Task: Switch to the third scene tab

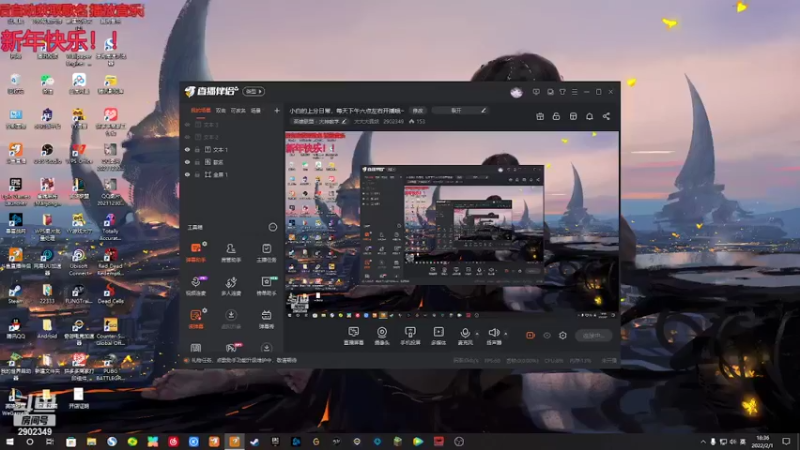Action: tap(238, 110)
